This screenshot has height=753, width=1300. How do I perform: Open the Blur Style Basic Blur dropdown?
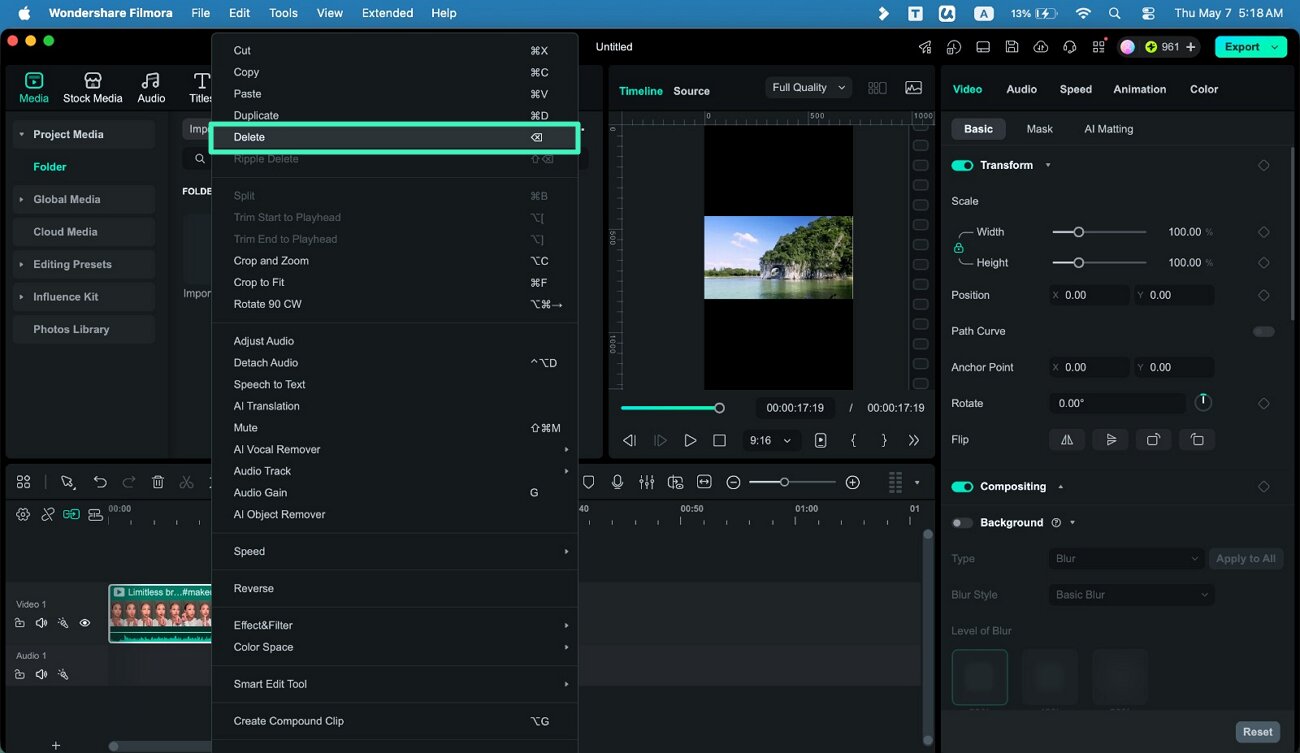pos(1131,595)
